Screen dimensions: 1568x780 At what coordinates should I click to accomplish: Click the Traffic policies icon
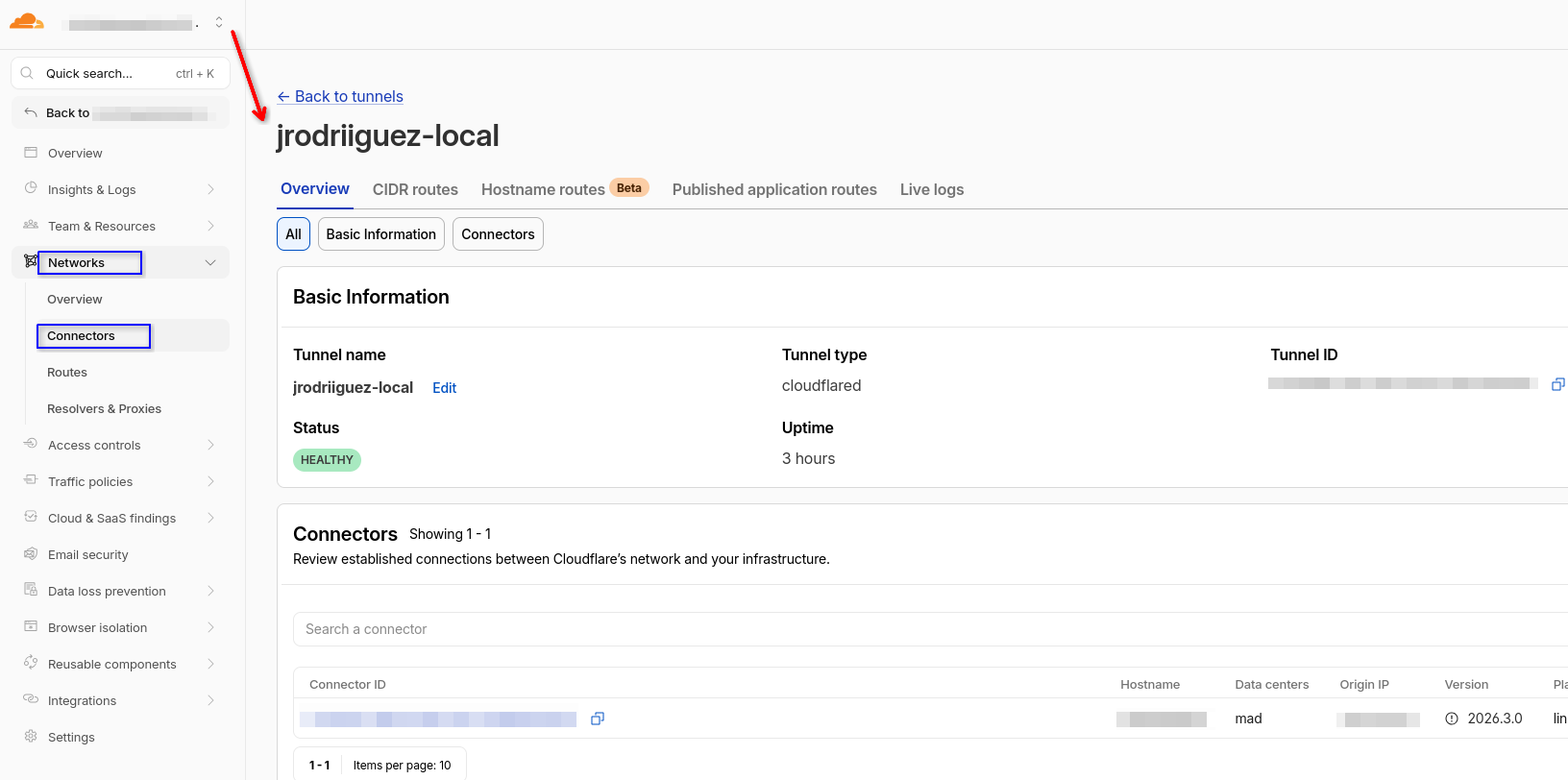pos(31,481)
